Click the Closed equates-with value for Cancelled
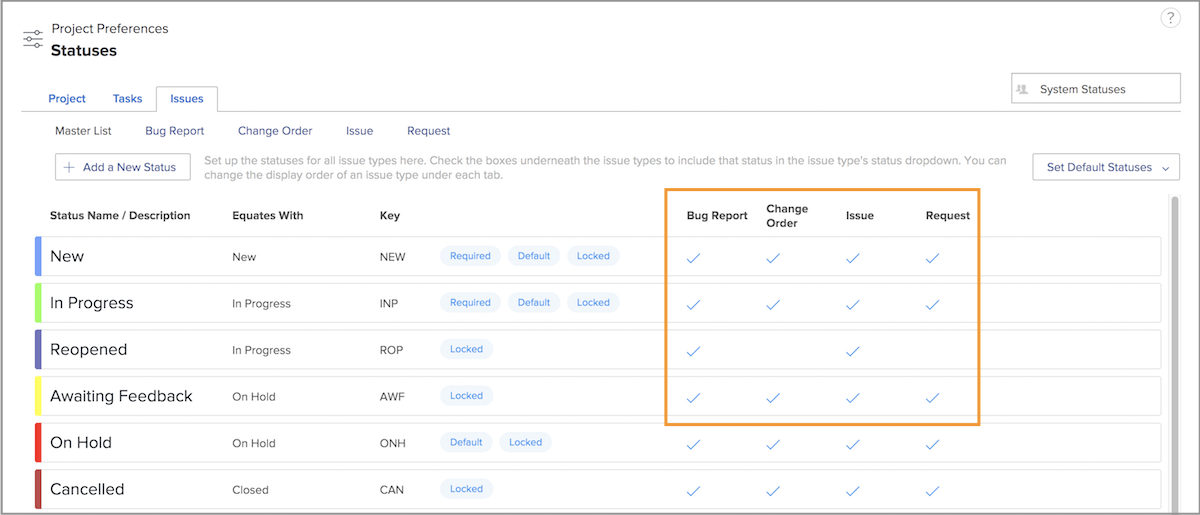Image resolution: width=1200 pixels, height=515 pixels. coord(250,491)
